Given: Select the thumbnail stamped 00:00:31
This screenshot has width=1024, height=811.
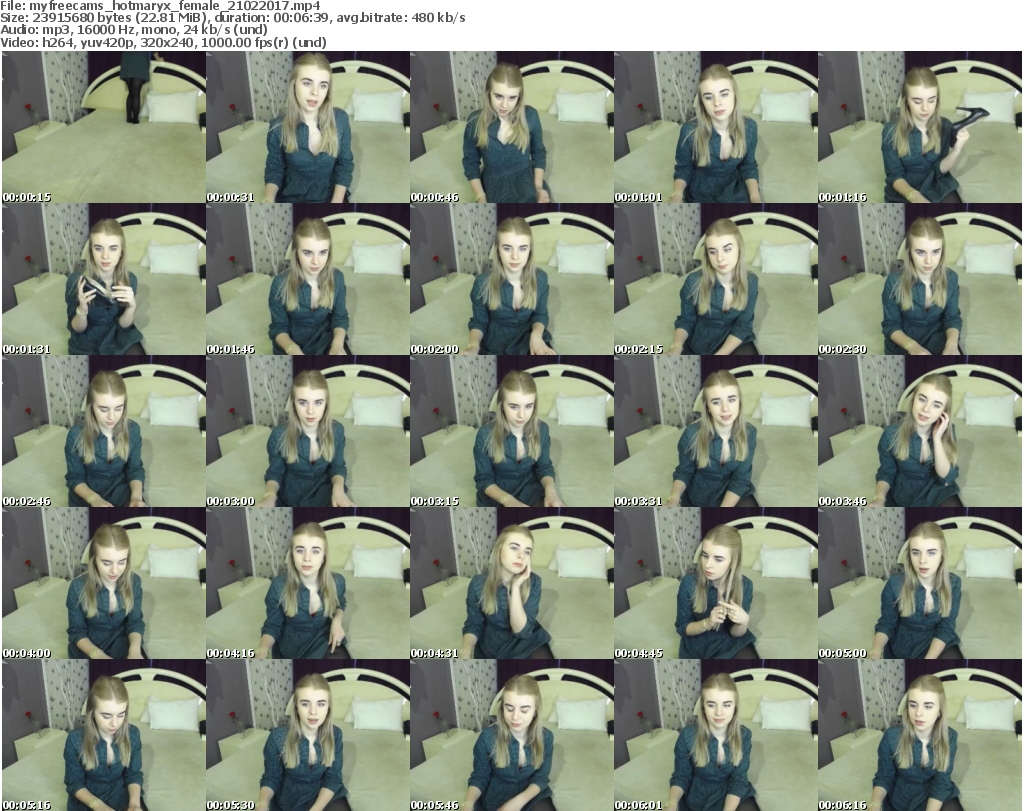Looking at the screenshot, I should 308,127.
